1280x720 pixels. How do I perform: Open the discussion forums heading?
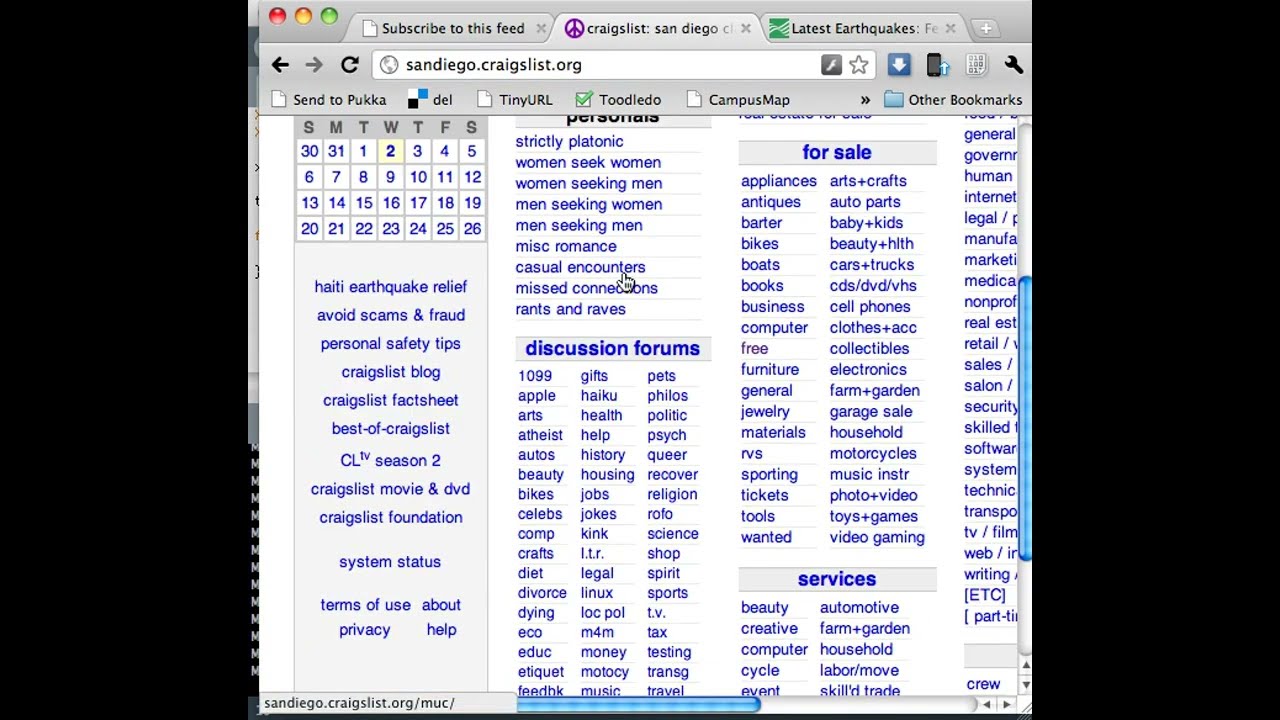(612, 348)
